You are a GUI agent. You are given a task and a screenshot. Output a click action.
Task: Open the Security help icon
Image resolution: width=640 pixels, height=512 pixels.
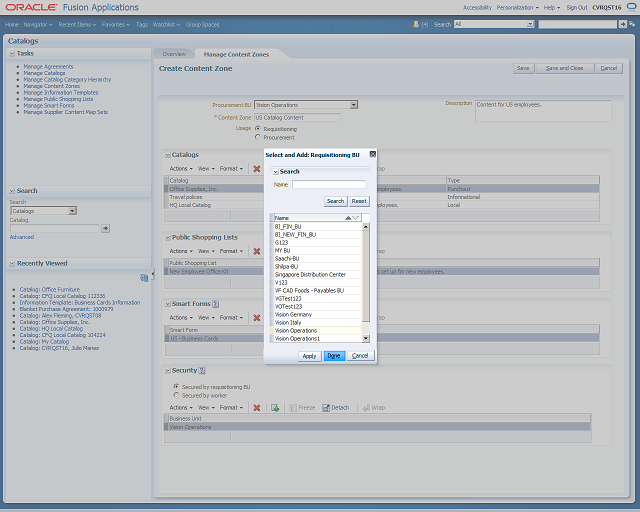pyautogui.click(x=202, y=370)
